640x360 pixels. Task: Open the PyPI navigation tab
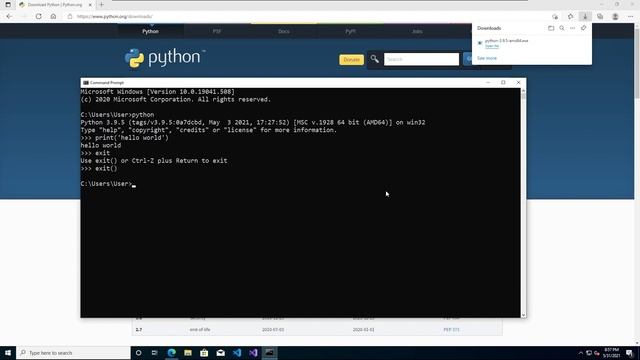(350, 31)
